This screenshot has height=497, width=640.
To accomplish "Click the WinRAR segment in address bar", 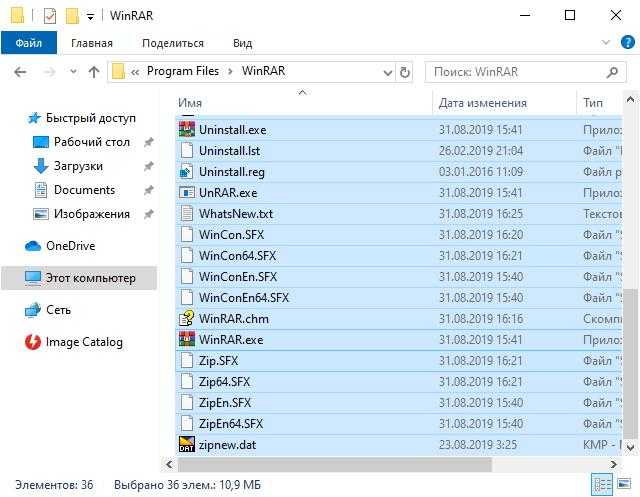I will click(x=263, y=71).
